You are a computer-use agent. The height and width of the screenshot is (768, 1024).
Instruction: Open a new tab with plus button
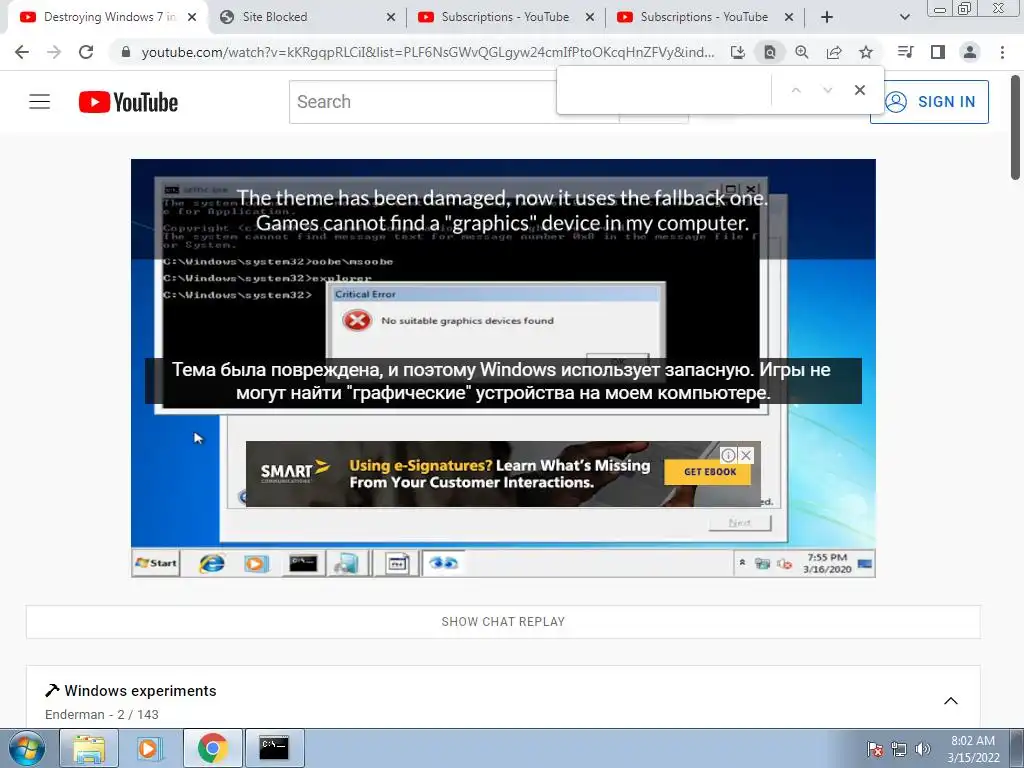click(827, 17)
